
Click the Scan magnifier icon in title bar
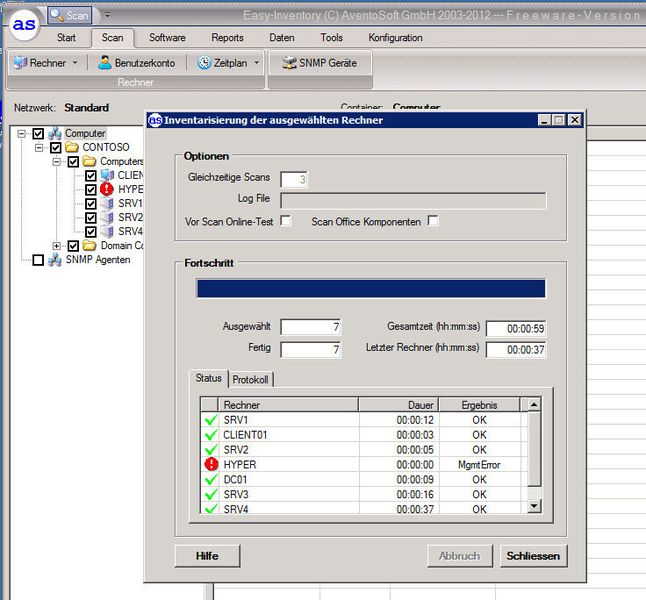[x=57, y=16]
